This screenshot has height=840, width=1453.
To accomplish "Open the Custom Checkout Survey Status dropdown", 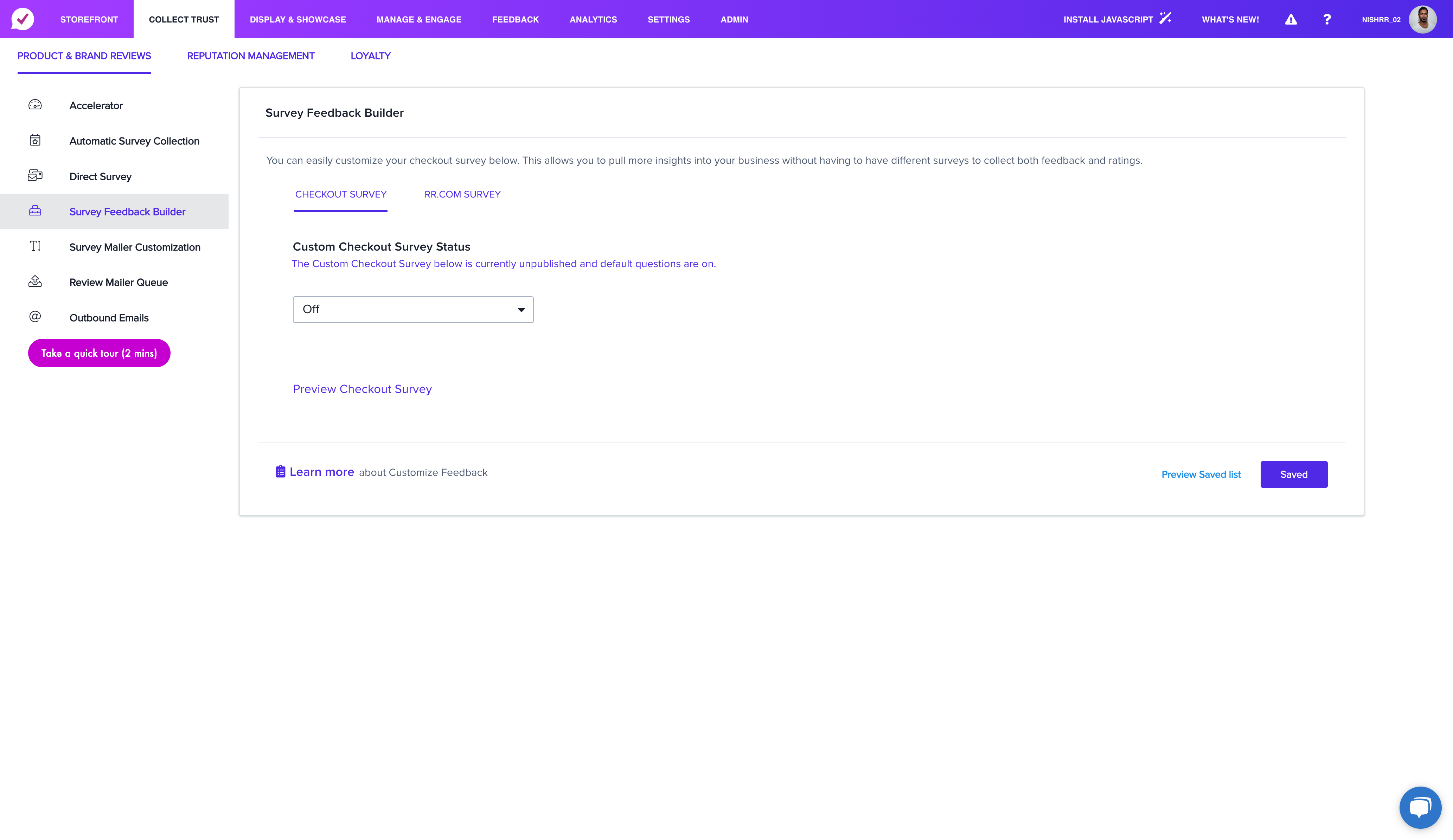I will 413,309.
